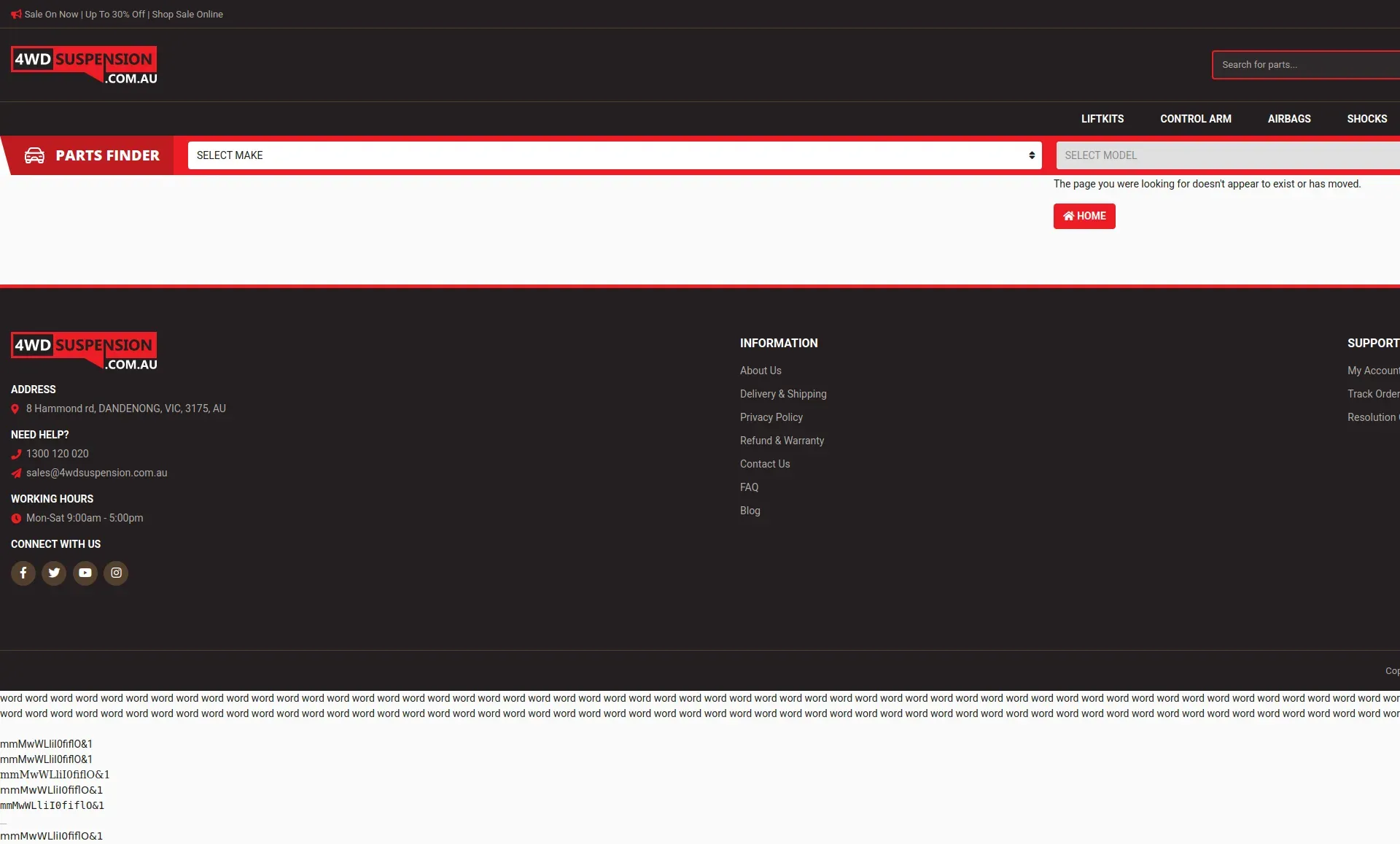The height and width of the screenshot is (844, 1400).
Task: Click the footer 4WD Suspension logo
Action: [84, 351]
